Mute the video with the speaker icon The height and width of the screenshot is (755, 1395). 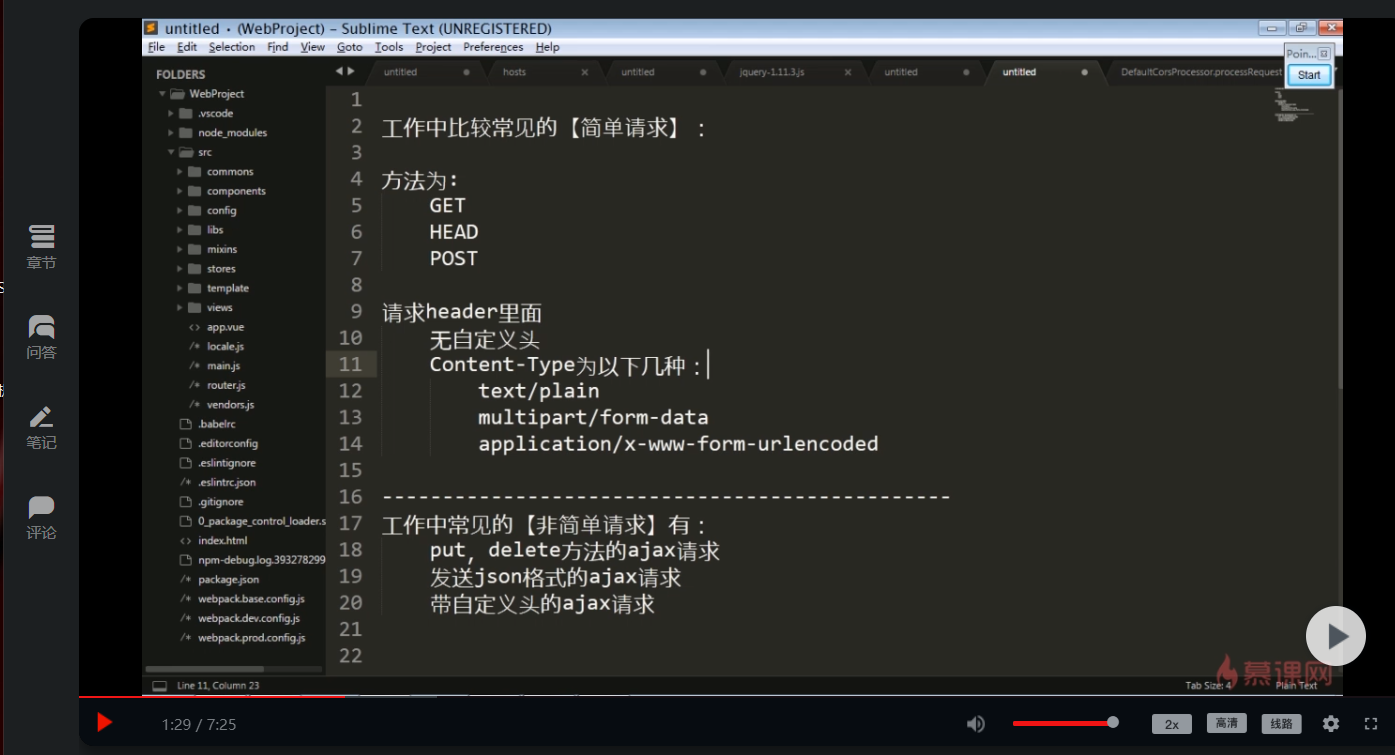976,724
